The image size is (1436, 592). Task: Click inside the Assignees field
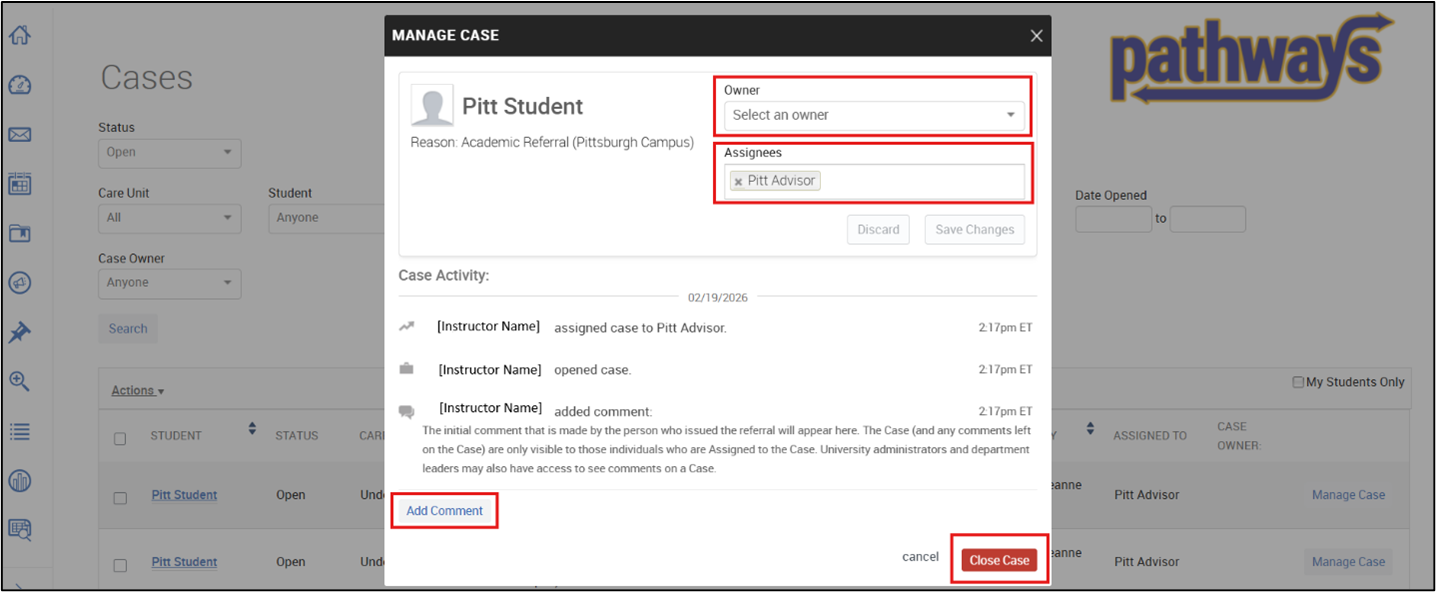pyautogui.click(x=875, y=181)
